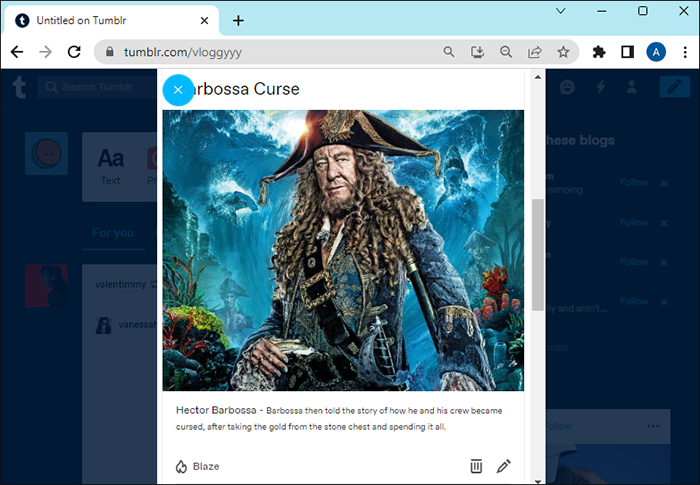The height and width of the screenshot is (485, 700).
Task: Open the browser extensions menu
Action: point(599,52)
